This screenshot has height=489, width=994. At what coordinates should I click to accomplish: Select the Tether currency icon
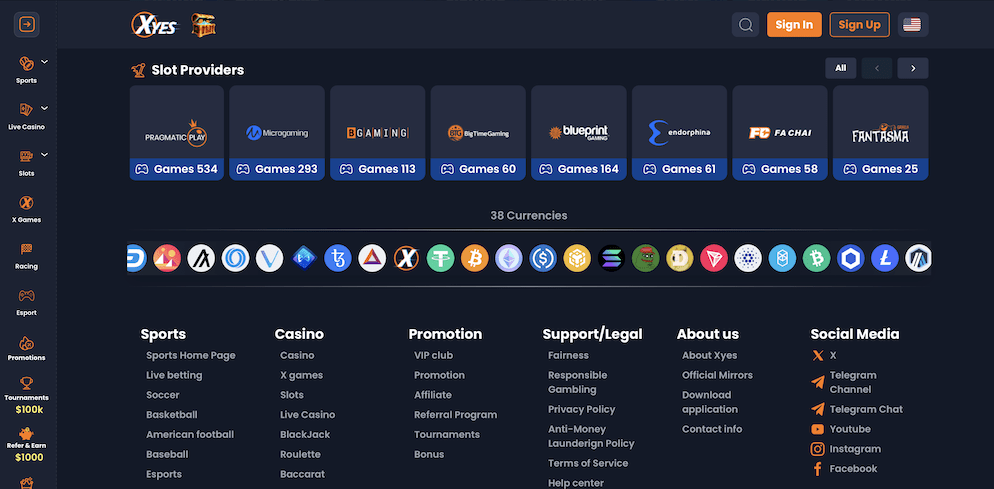click(441, 258)
